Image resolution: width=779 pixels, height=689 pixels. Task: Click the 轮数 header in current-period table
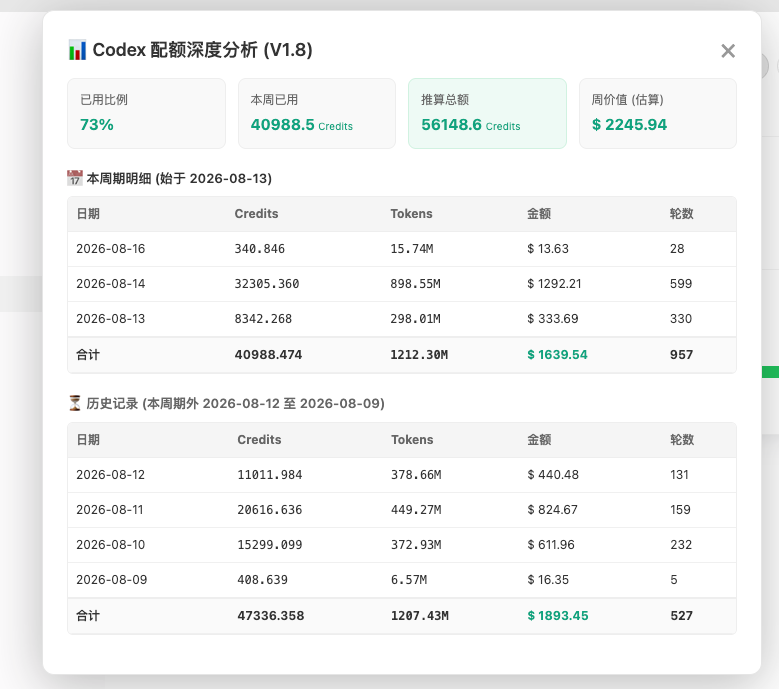coord(681,214)
